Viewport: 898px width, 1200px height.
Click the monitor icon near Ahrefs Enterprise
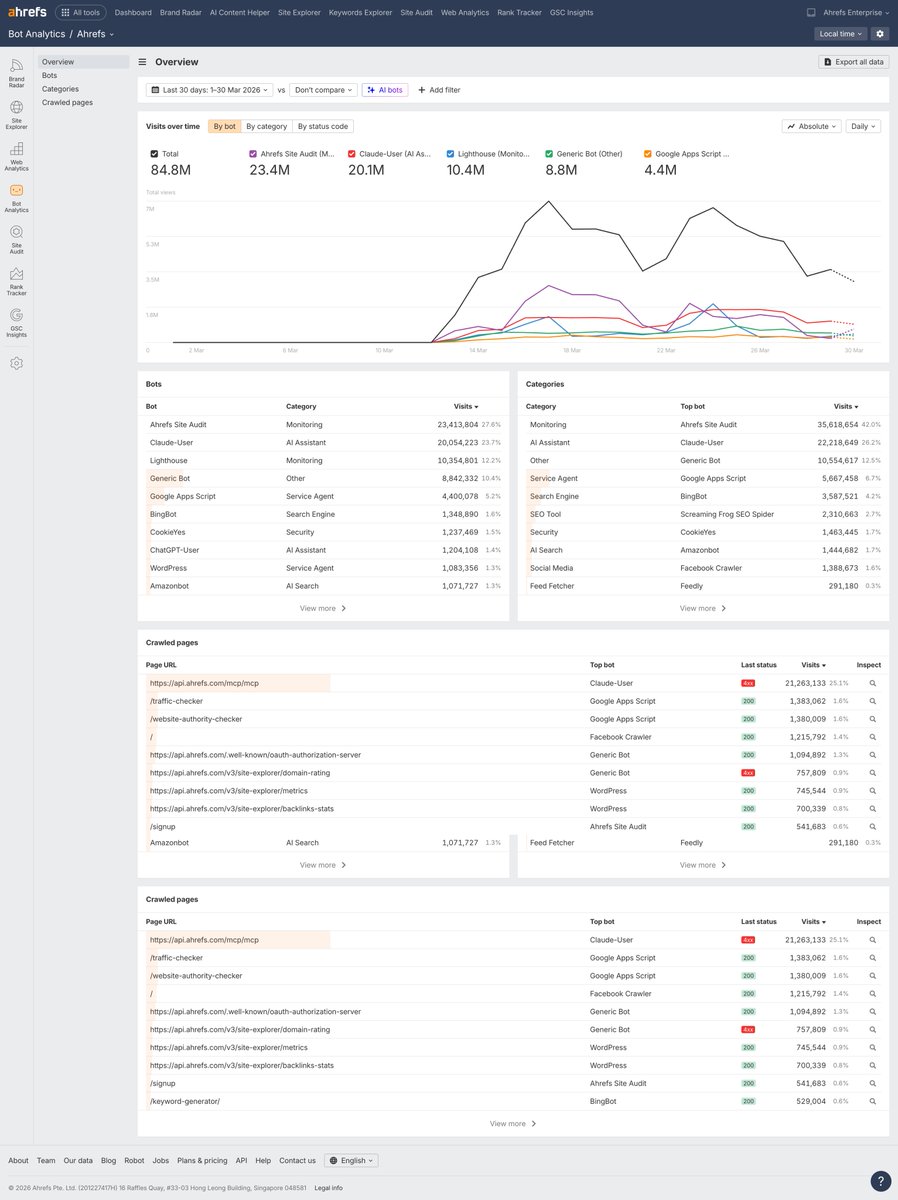click(x=811, y=13)
